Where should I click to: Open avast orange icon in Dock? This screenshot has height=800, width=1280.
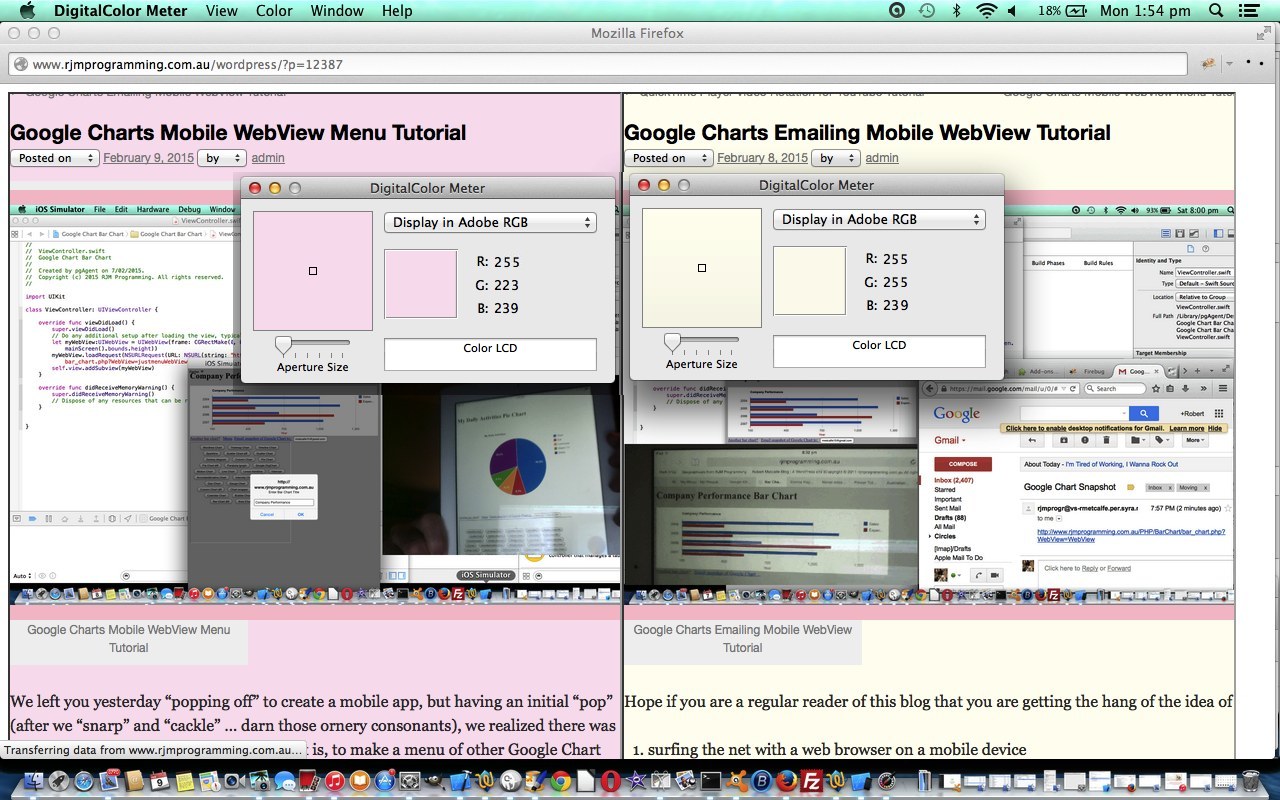tap(735, 780)
